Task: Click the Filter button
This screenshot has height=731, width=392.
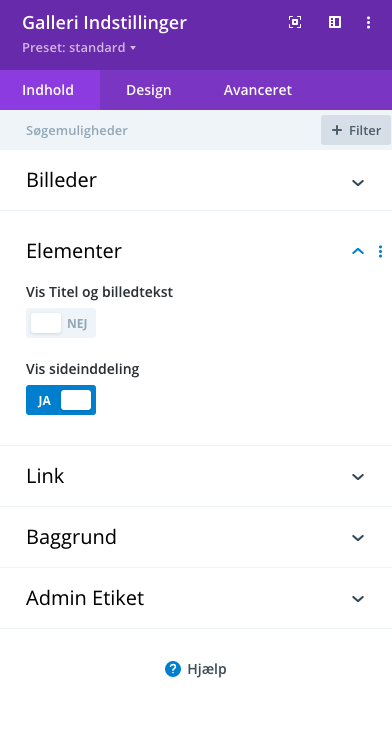Action: 356,130
